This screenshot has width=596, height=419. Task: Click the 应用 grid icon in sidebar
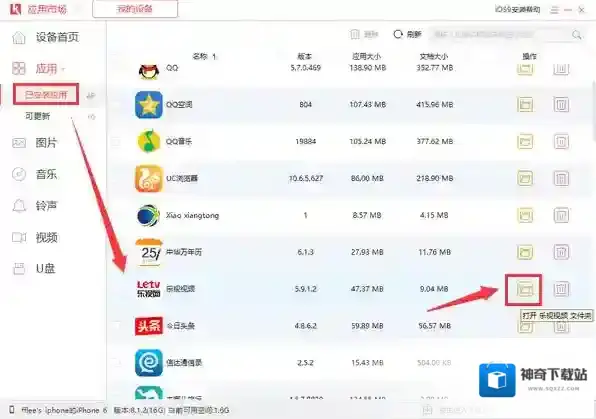tap(19, 68)
